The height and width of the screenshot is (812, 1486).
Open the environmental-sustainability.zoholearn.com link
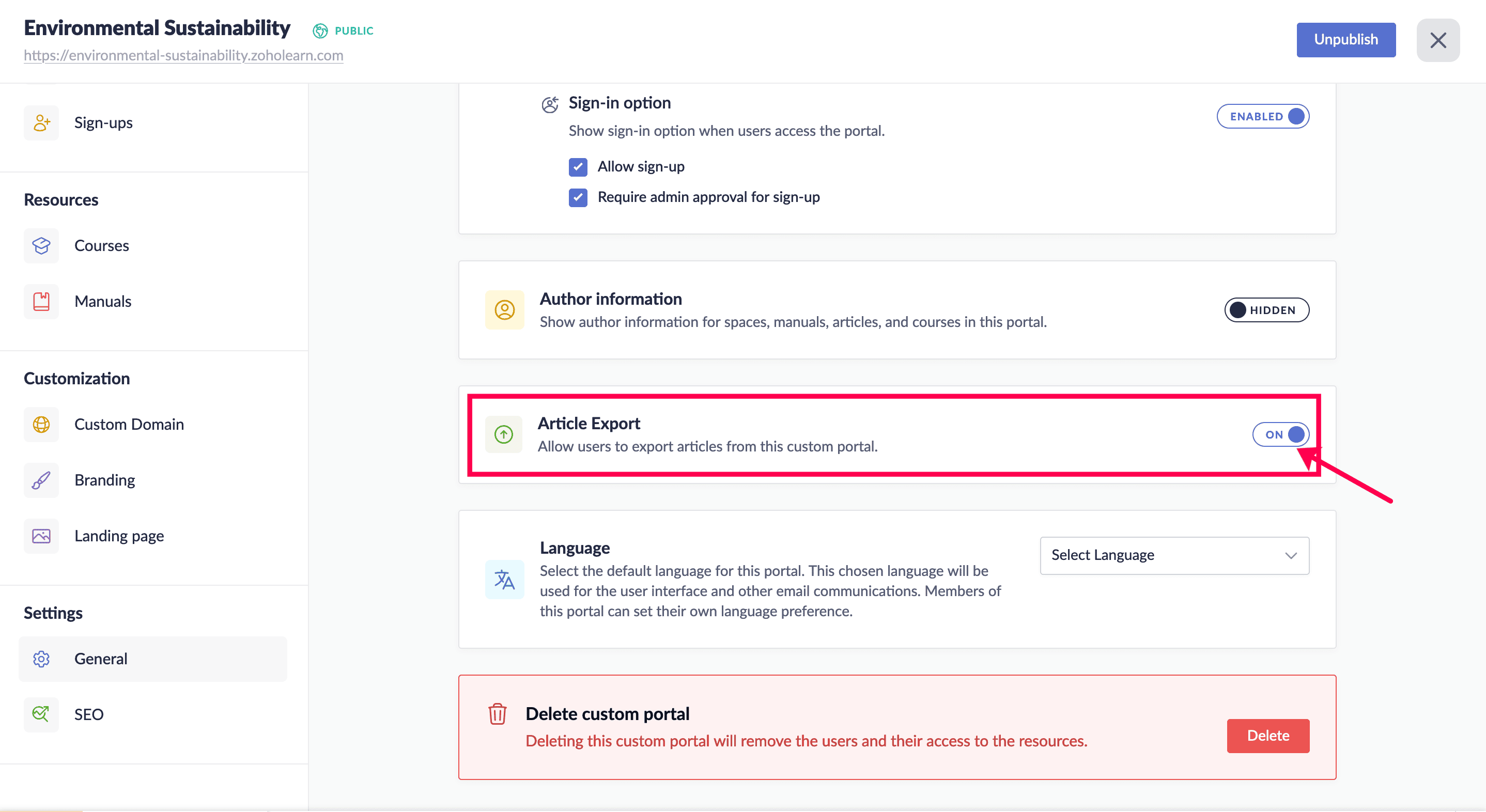(x=183, y=55)
